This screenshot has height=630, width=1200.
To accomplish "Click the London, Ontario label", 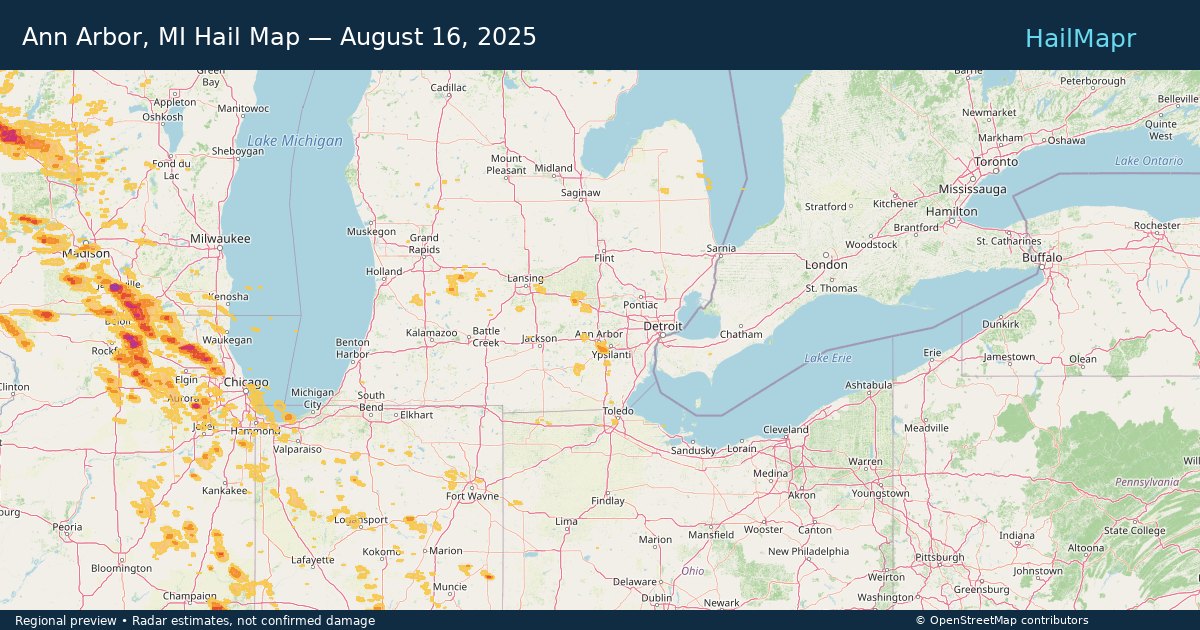I will [x=826, y=265].
